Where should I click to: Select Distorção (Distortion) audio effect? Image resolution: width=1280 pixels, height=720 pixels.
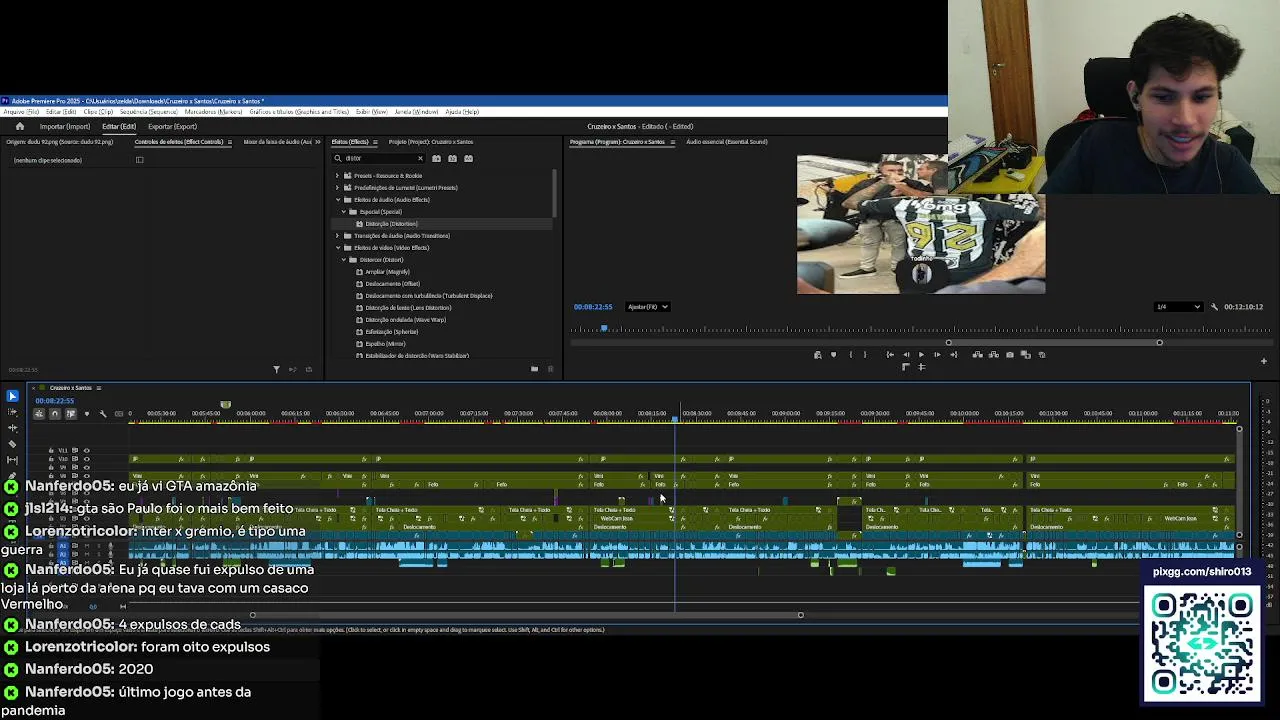point(391,224)
